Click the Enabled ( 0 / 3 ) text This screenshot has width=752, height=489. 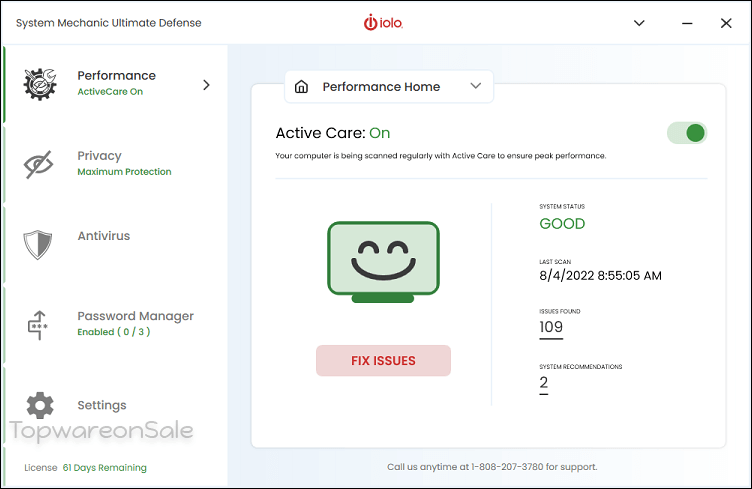(114, 332)
